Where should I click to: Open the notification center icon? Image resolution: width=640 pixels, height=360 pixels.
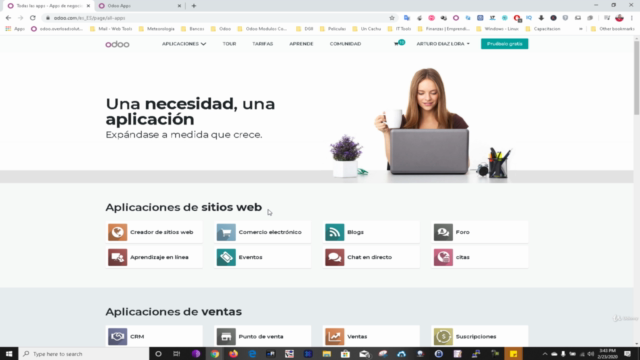628,354
